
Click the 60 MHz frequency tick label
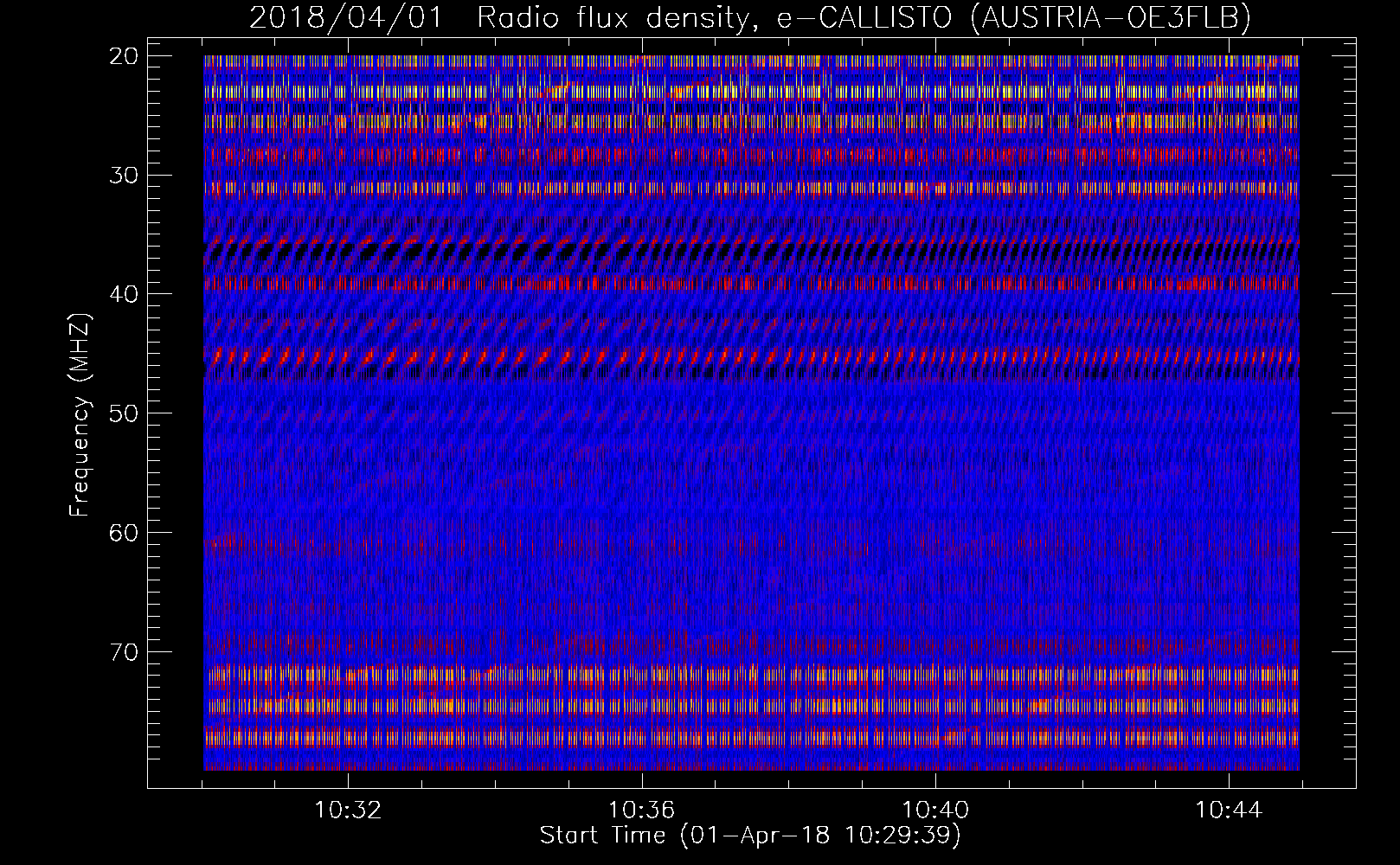125,533
